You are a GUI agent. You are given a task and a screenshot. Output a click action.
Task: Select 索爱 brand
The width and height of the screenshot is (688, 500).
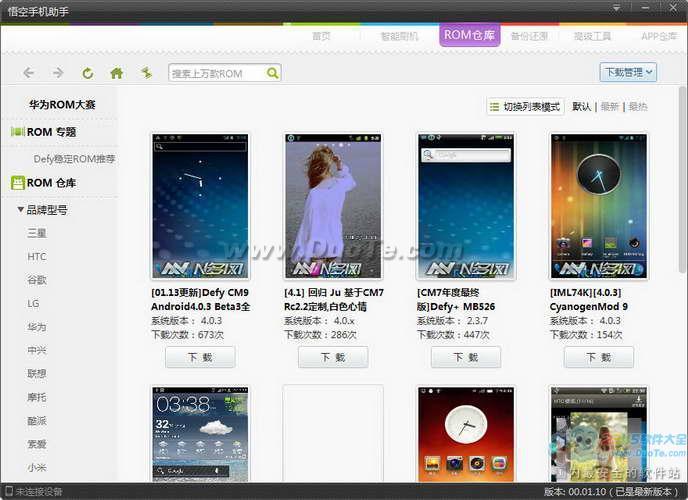(37, 444)
